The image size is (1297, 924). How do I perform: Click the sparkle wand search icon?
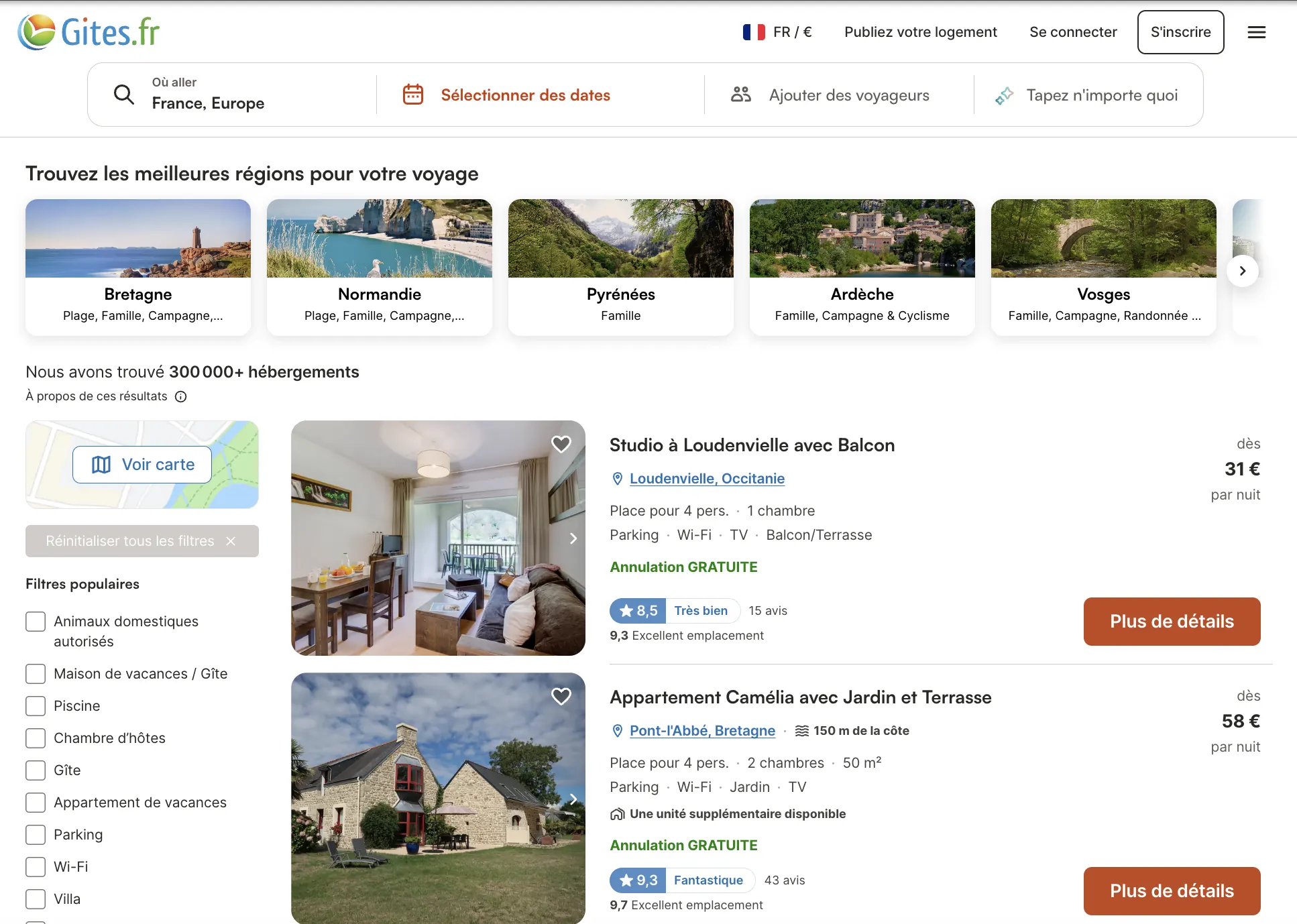(1004, 95)
